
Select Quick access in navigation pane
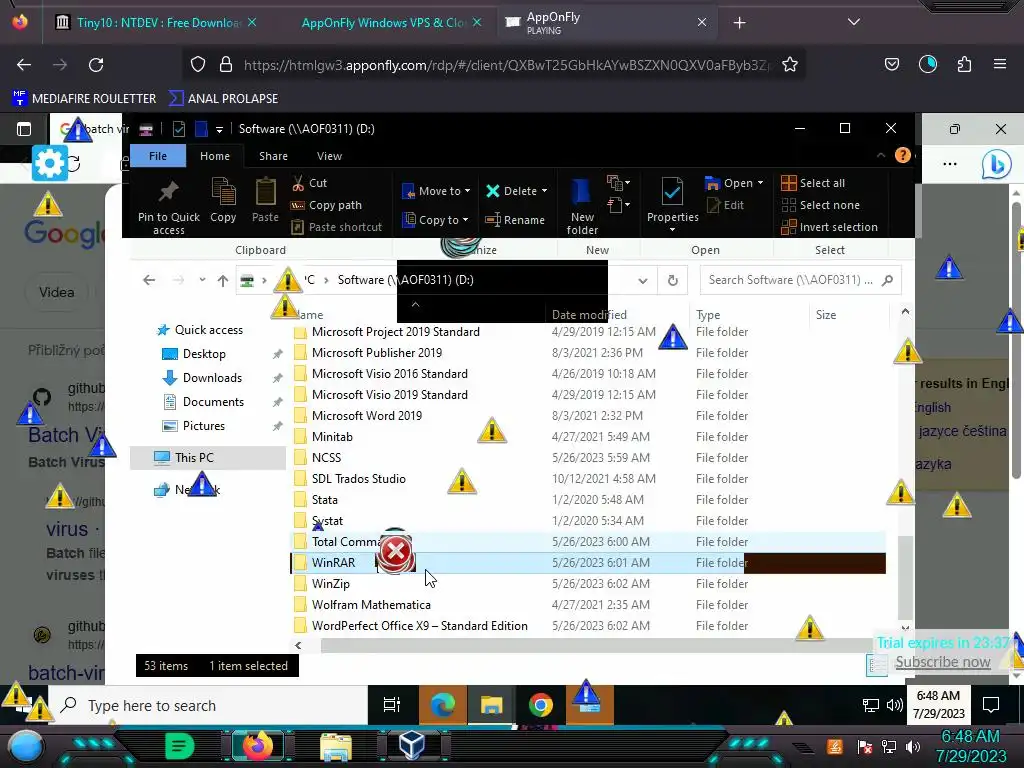200,330
